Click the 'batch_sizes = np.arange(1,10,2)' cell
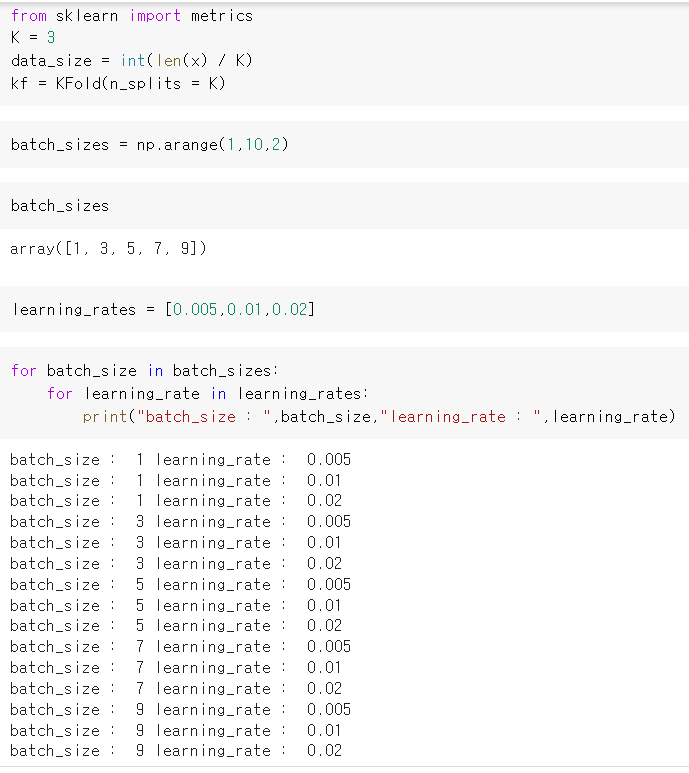The image size is (689, 773). [344, 144]
